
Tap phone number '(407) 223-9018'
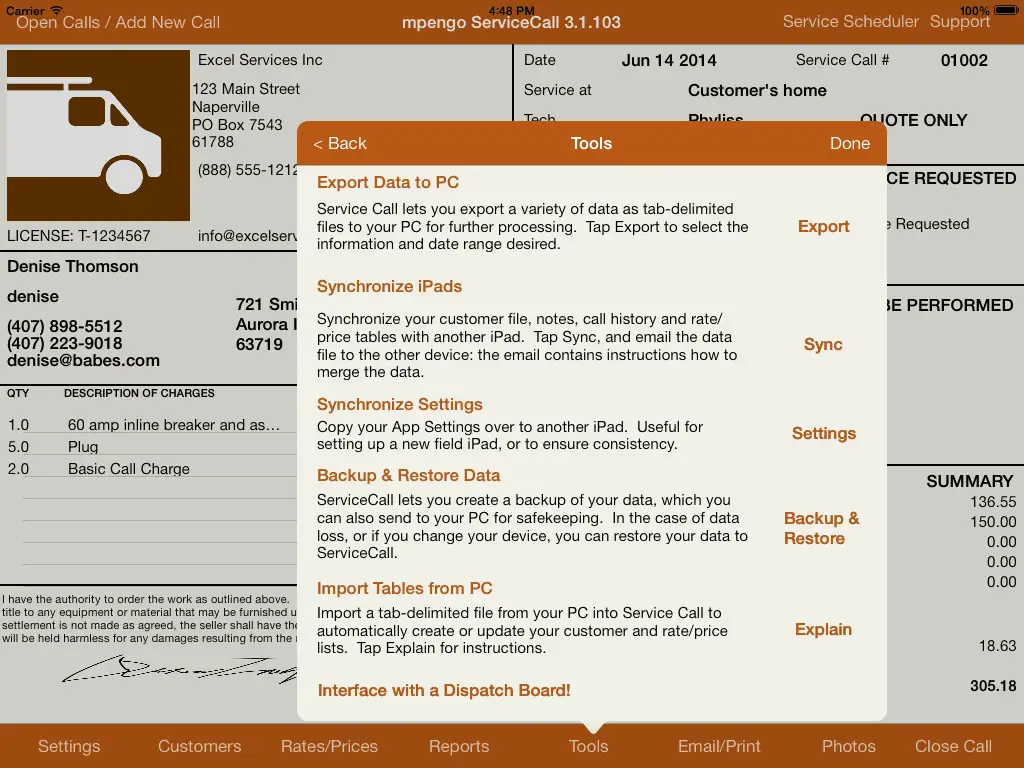click(x=65, y=343)
